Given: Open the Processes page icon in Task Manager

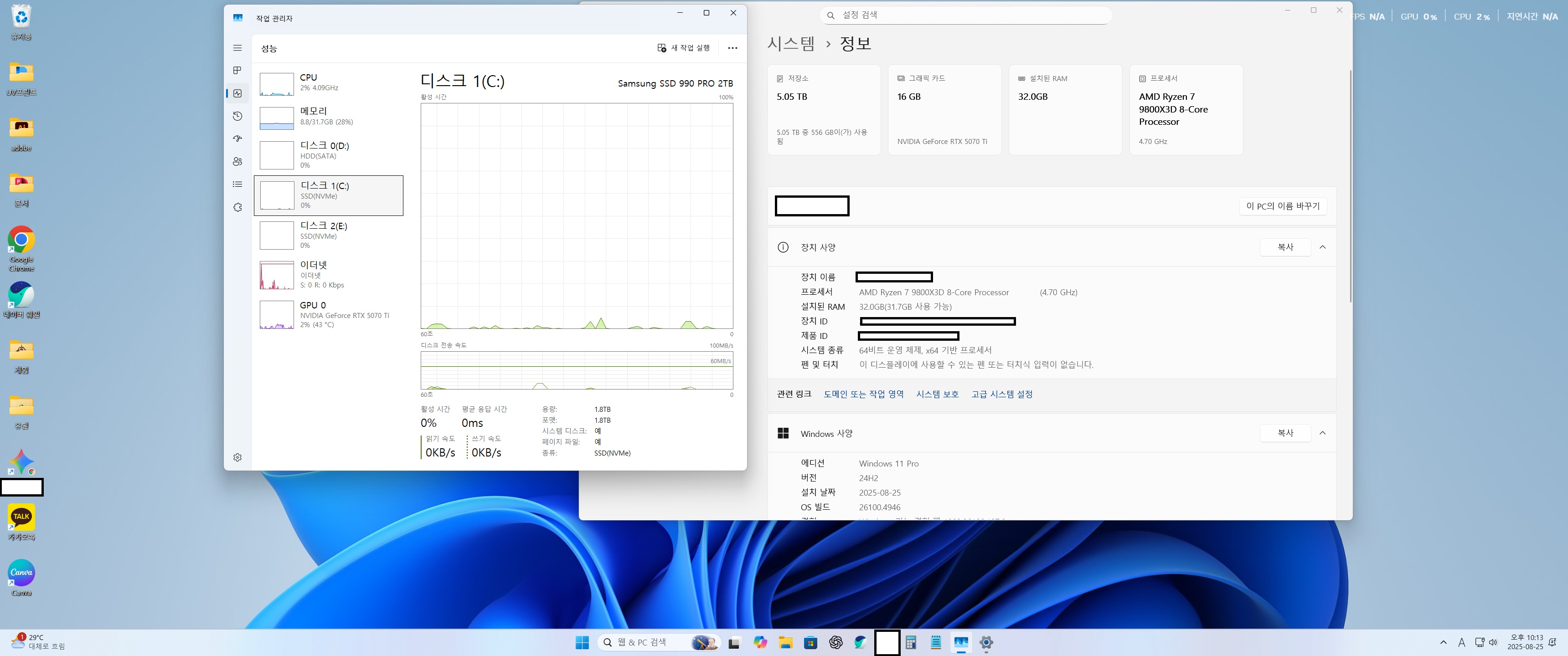Looking at the screenshot, I should 237,71.
